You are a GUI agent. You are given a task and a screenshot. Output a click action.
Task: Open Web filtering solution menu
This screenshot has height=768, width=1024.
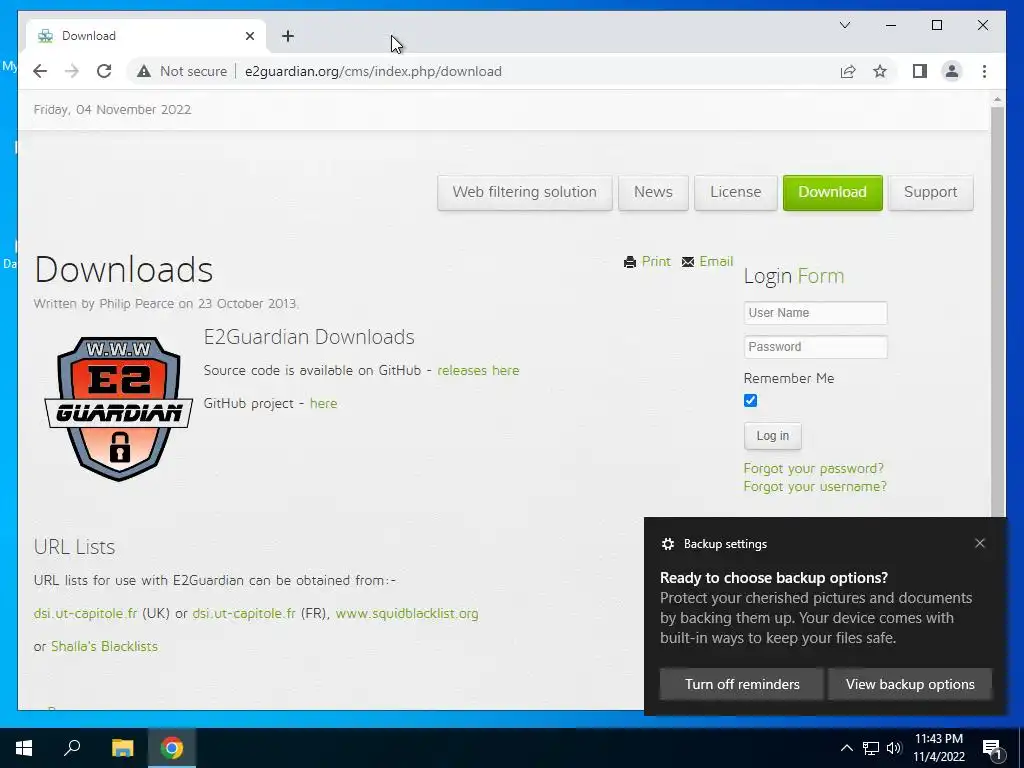(524, 192)
